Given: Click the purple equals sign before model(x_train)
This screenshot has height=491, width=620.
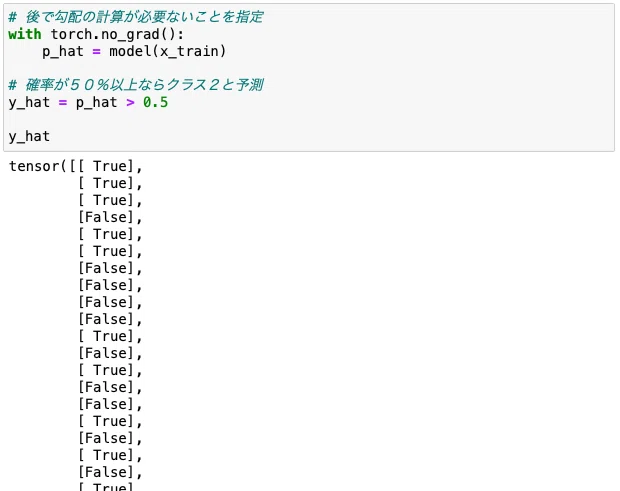Looking at the screenshot, I should (96, 52).
